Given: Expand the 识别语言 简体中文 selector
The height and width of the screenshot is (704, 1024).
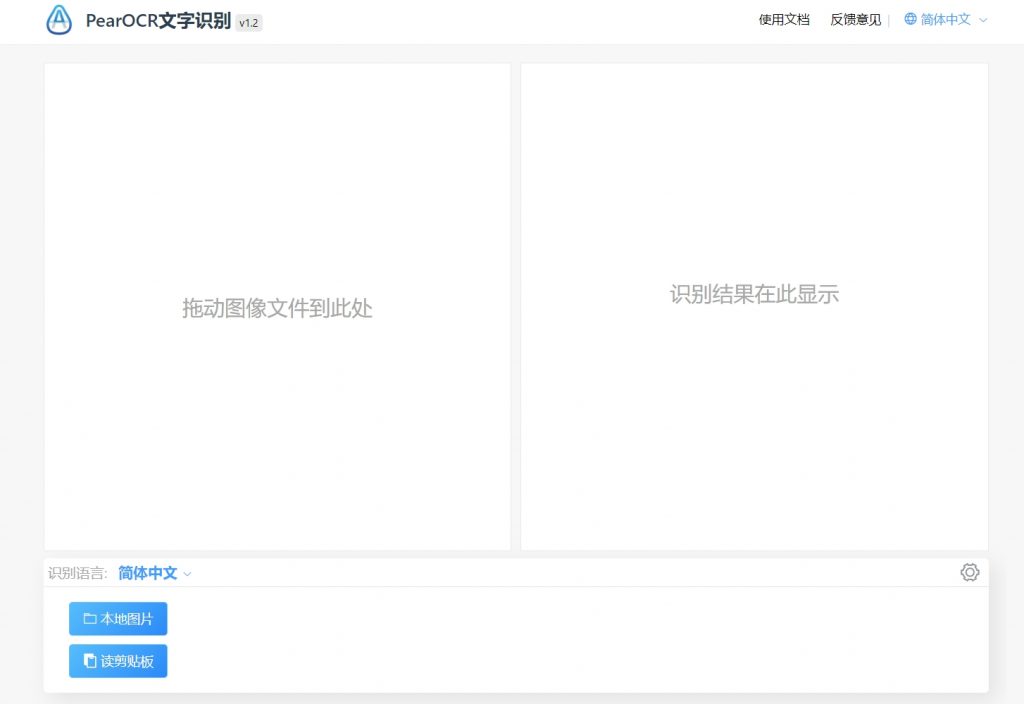Looking at the screenshot, I should tap(155, 573).
